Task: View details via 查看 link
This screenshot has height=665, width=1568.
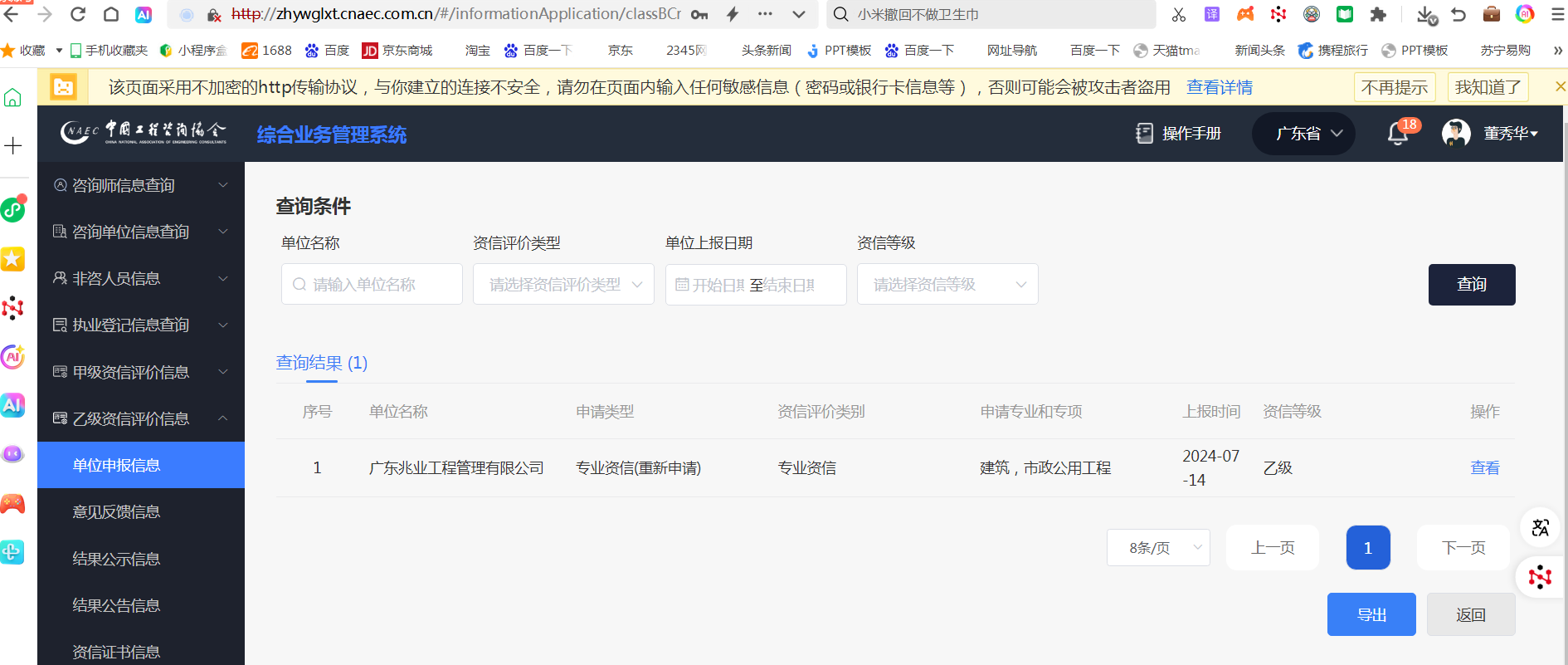Action: point(1485,467)
